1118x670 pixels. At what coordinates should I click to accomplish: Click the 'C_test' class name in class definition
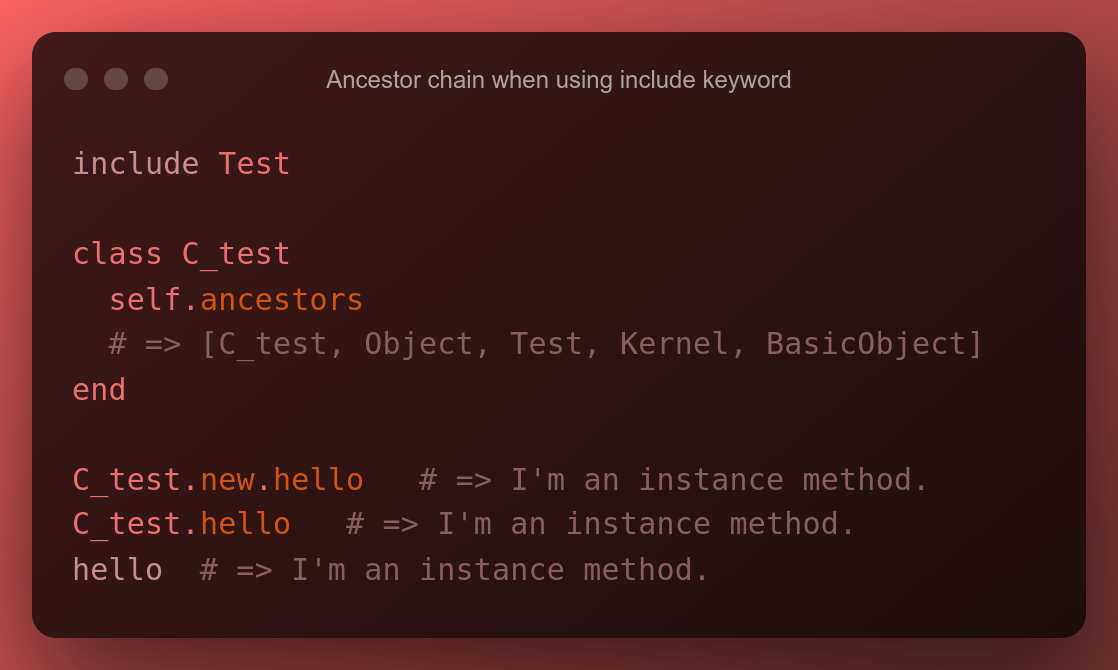(236, 254)
